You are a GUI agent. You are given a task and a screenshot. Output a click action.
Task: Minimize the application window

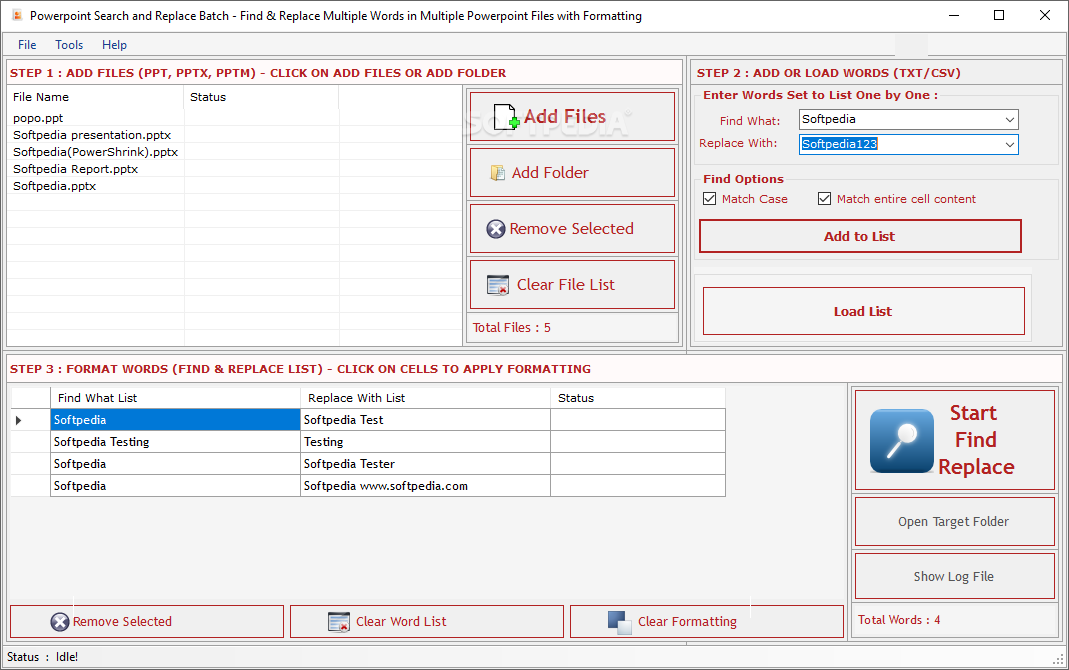[x=954, y=15]
